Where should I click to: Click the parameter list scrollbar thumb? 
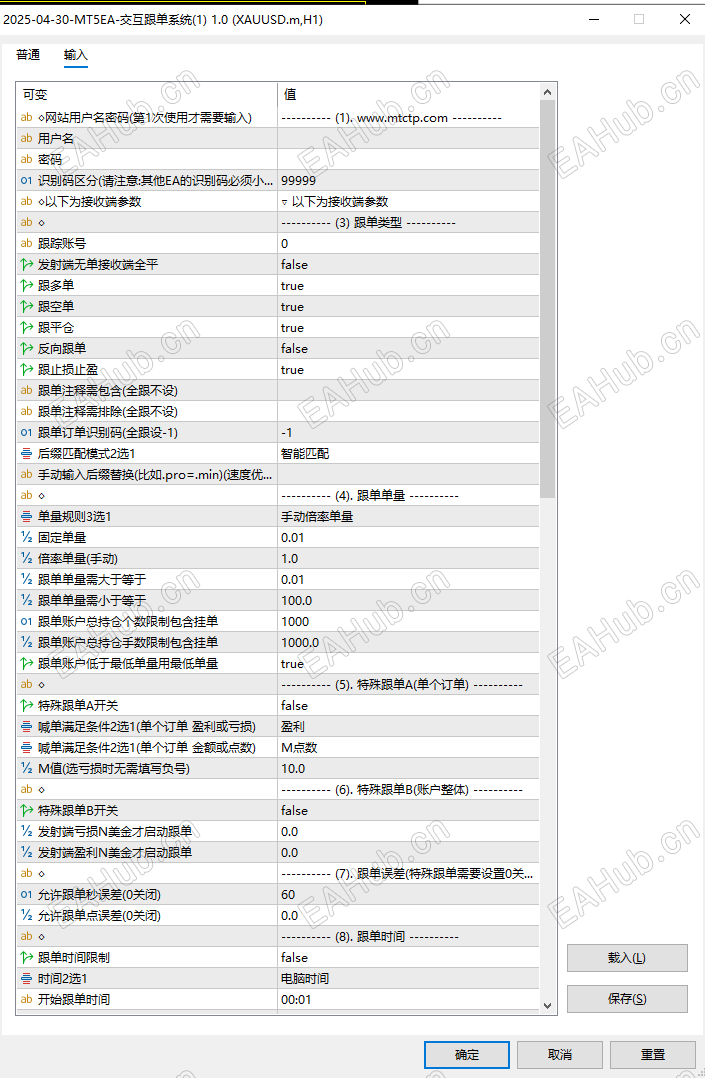coord(547,299)
